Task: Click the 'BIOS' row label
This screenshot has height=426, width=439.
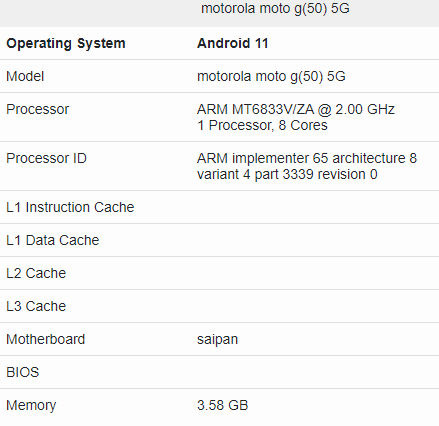Action: pos(23,372)
